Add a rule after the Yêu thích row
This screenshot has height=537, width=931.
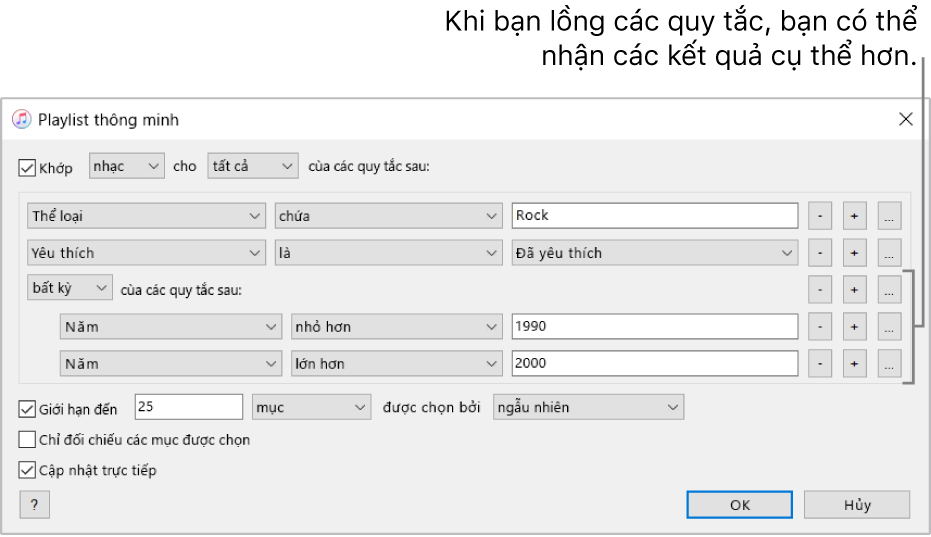(x=854, y=254)
